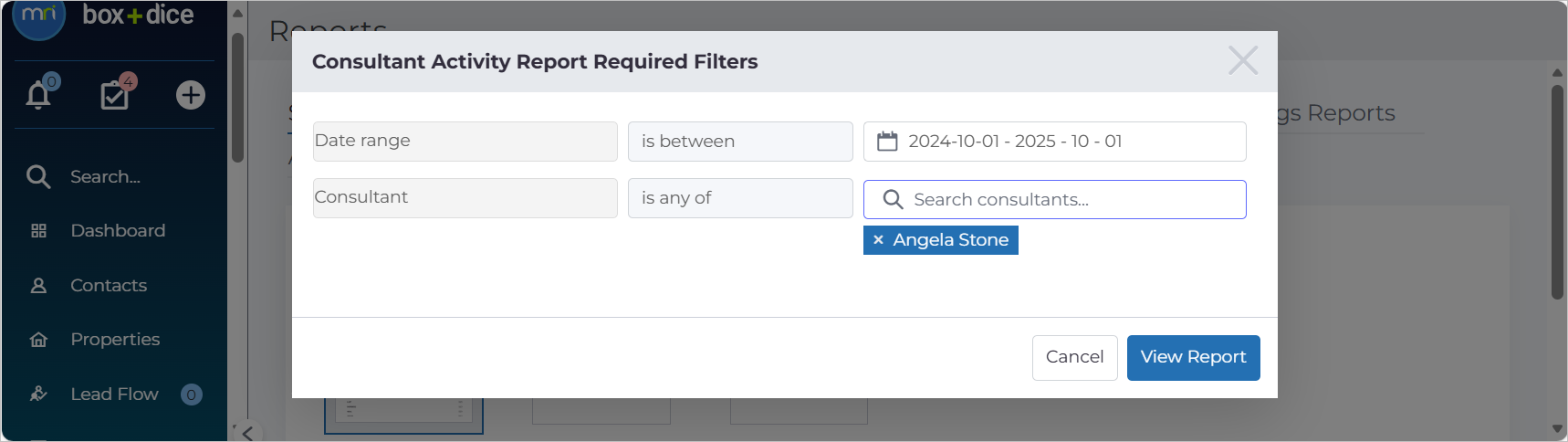Image resolution: width=1568 pixels, height=442 pixels.
Task: Click the View Report button
Action: click(1194, 358)
